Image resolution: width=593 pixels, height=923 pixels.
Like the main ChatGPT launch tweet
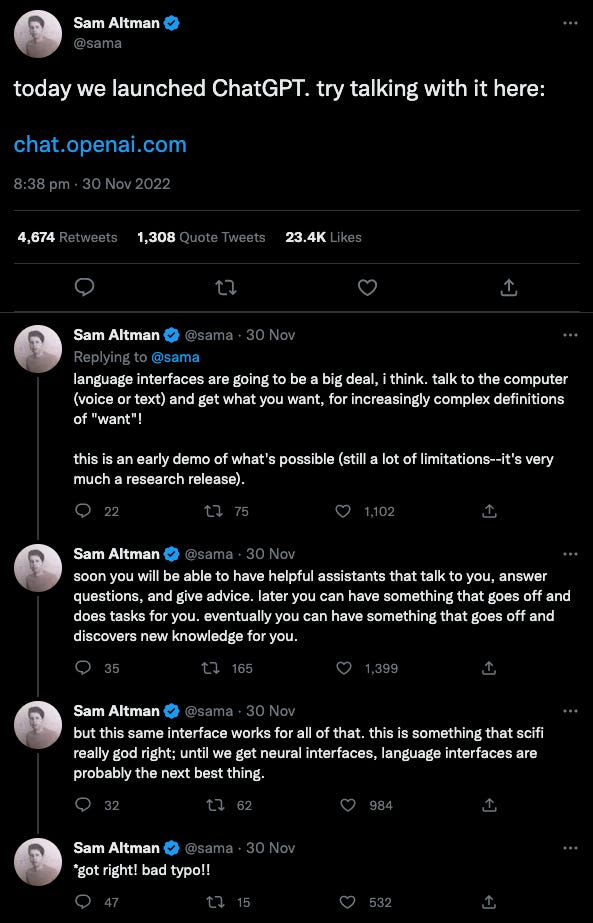pos(367,287)
